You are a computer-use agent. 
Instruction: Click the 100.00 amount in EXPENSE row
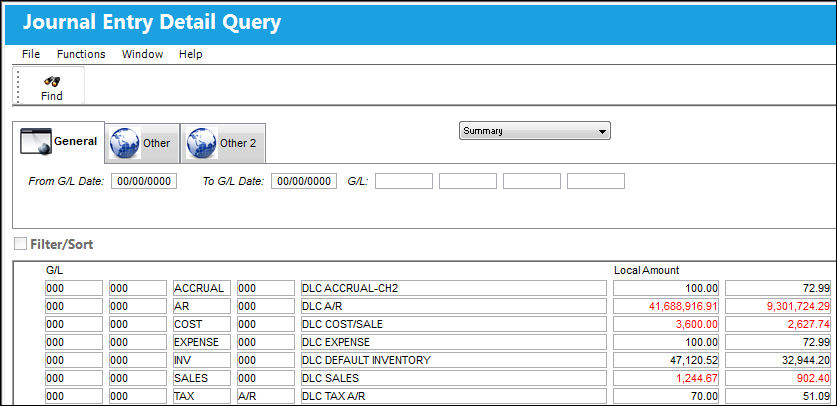pos(666,342)
